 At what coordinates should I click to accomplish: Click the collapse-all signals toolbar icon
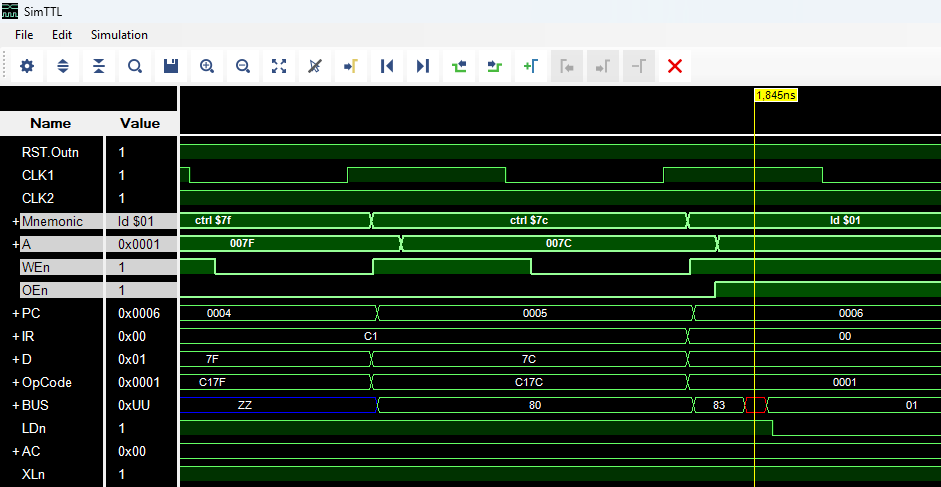click(x=99, y=66)
